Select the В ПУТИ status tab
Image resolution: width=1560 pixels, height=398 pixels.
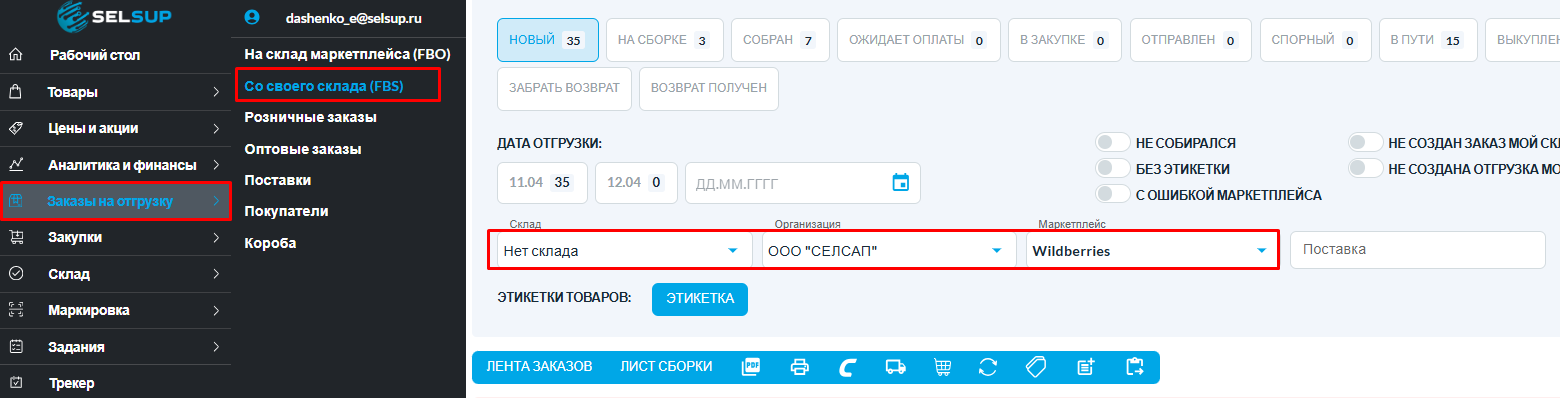(x=1428, y=40)
